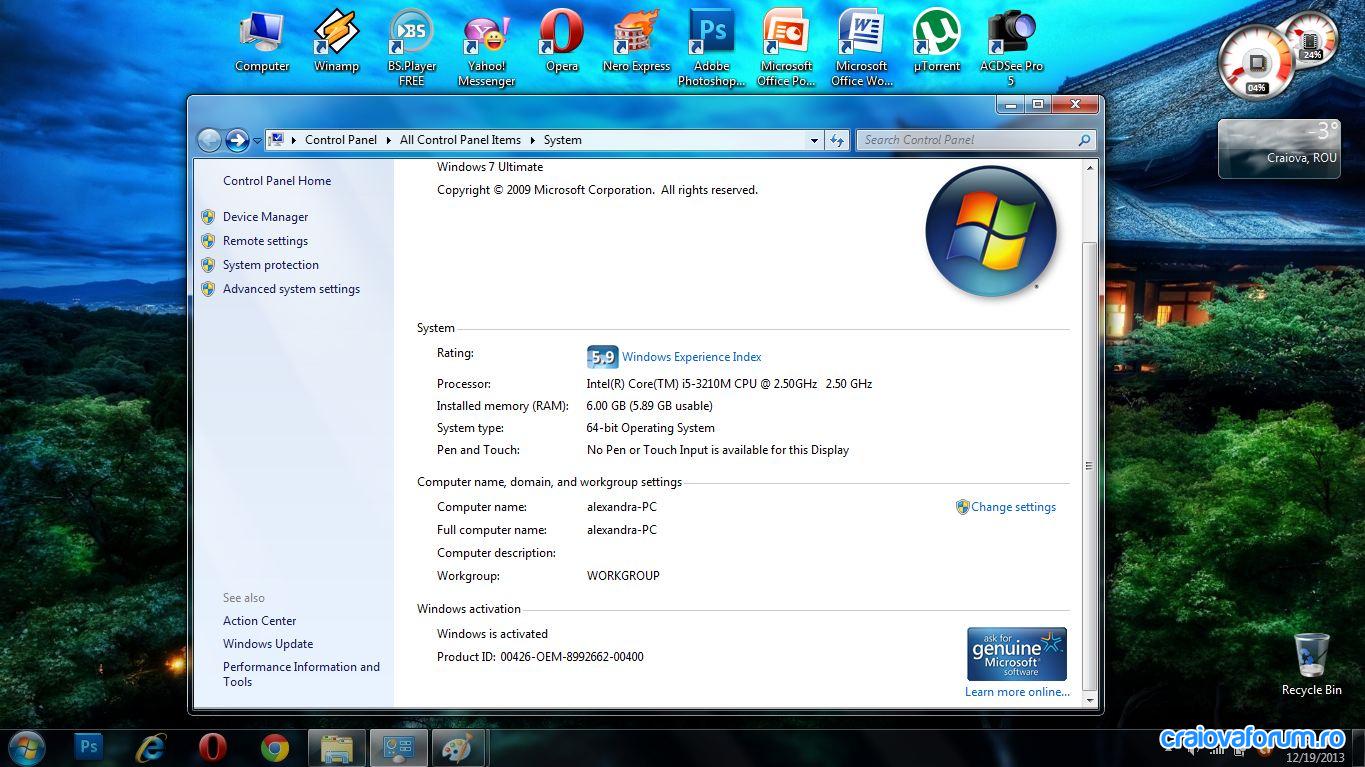This screenshot has width=1365, height=767.
Task: Open the Microsoft Office Word shortcut
Action: coord(862,48)
